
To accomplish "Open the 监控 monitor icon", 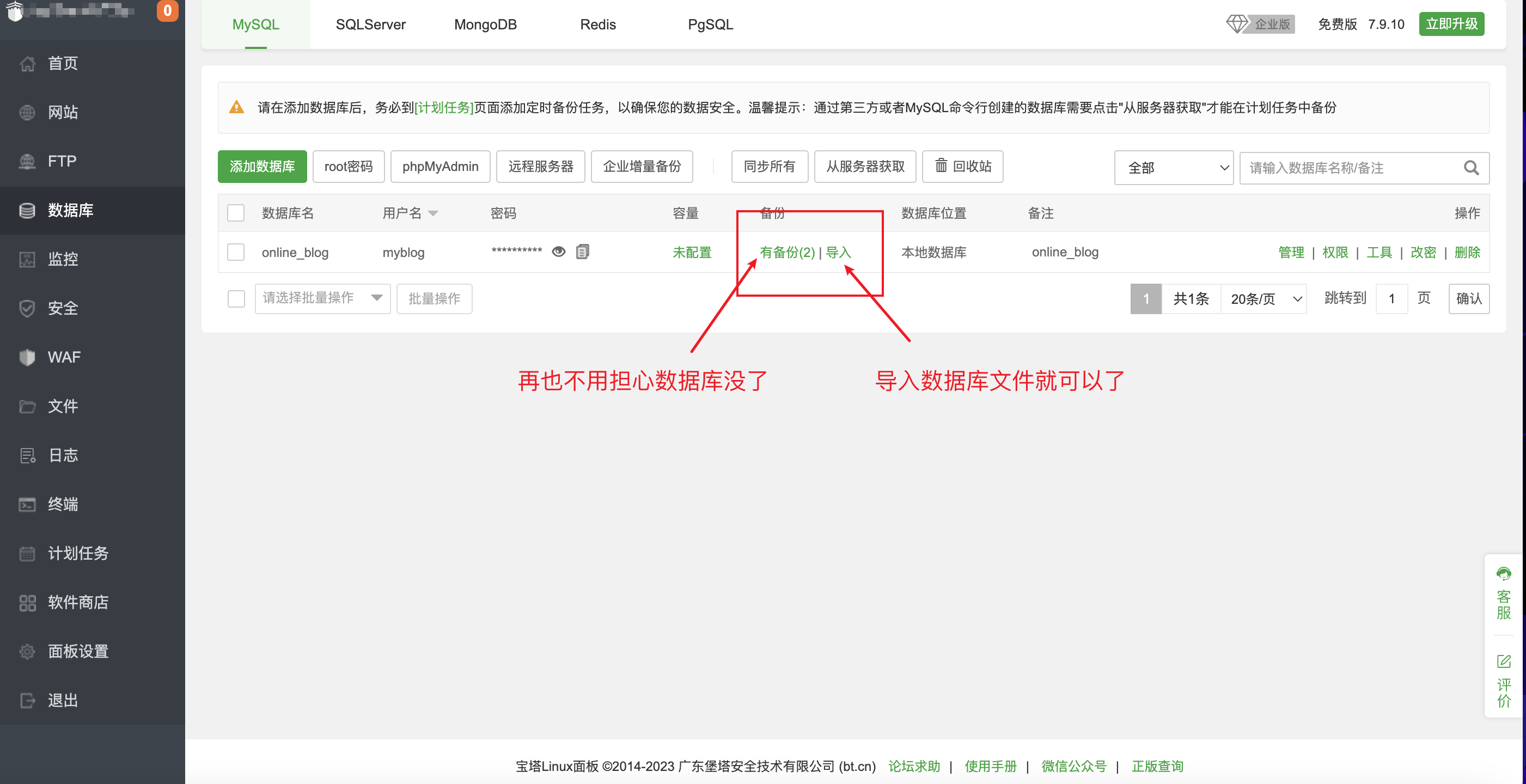I will pyautogui.click(x=27, y=259).
